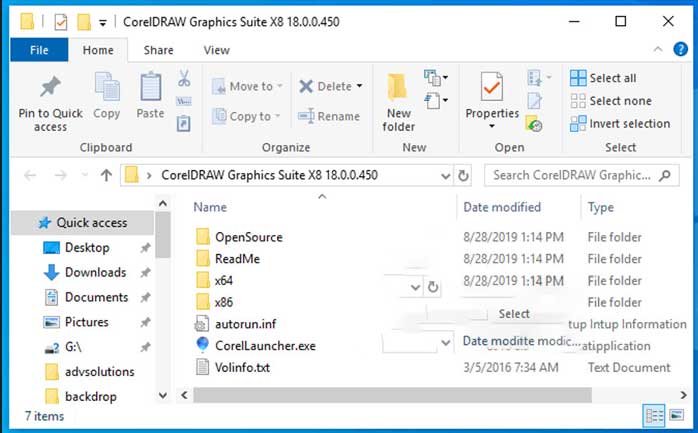Switch to Details view icon in status bar

click(x=654, y=416)
